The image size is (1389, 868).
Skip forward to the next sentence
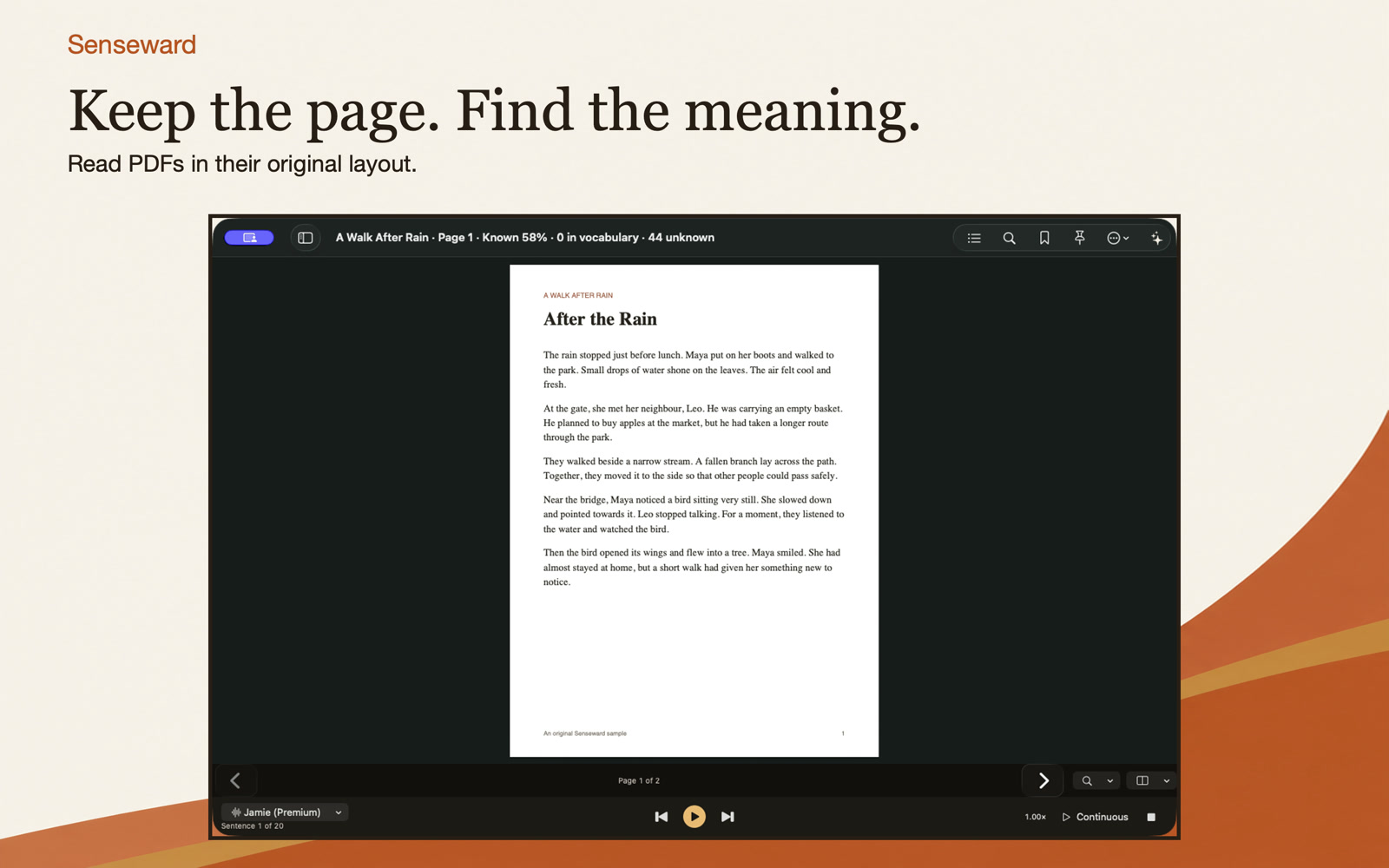[x=727, y=817]
